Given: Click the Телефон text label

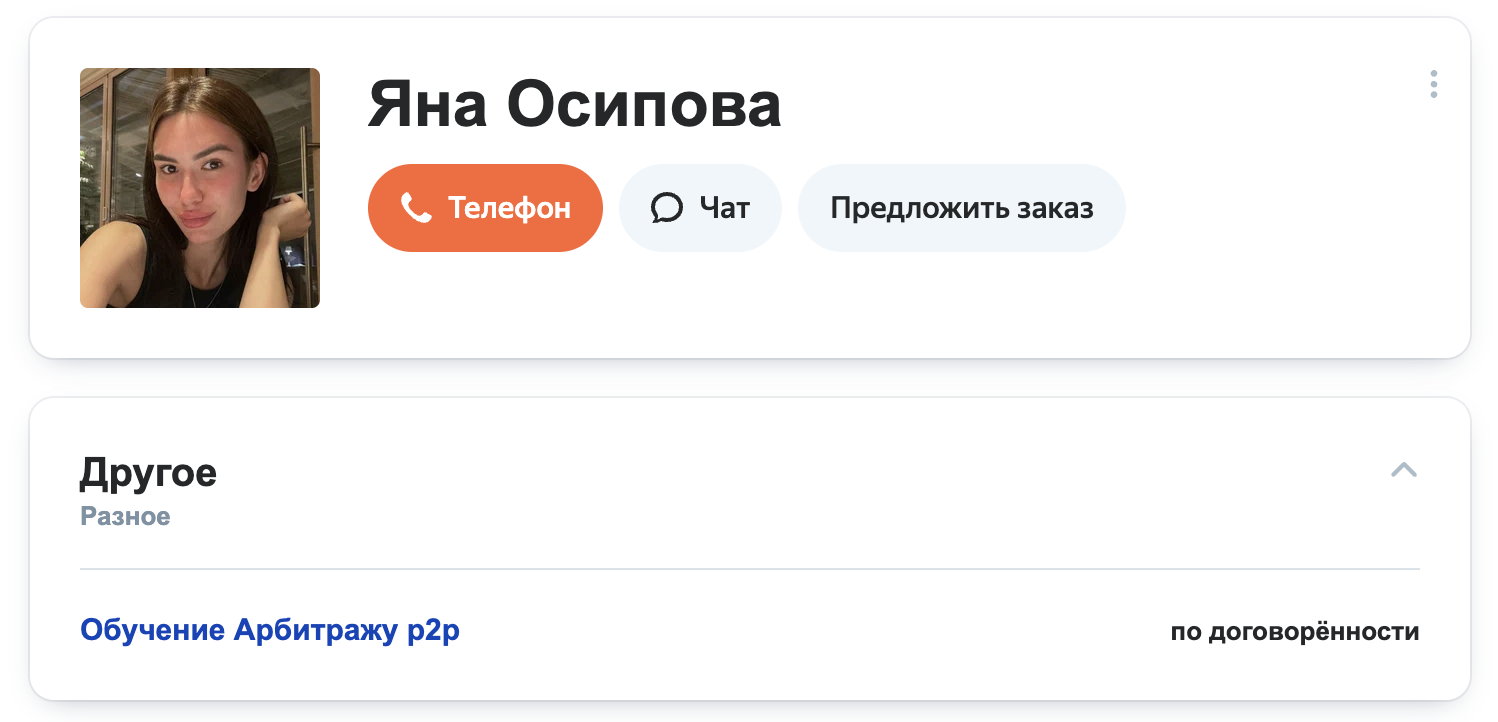Looking at the screenshot, I should (x=509, y=208).
